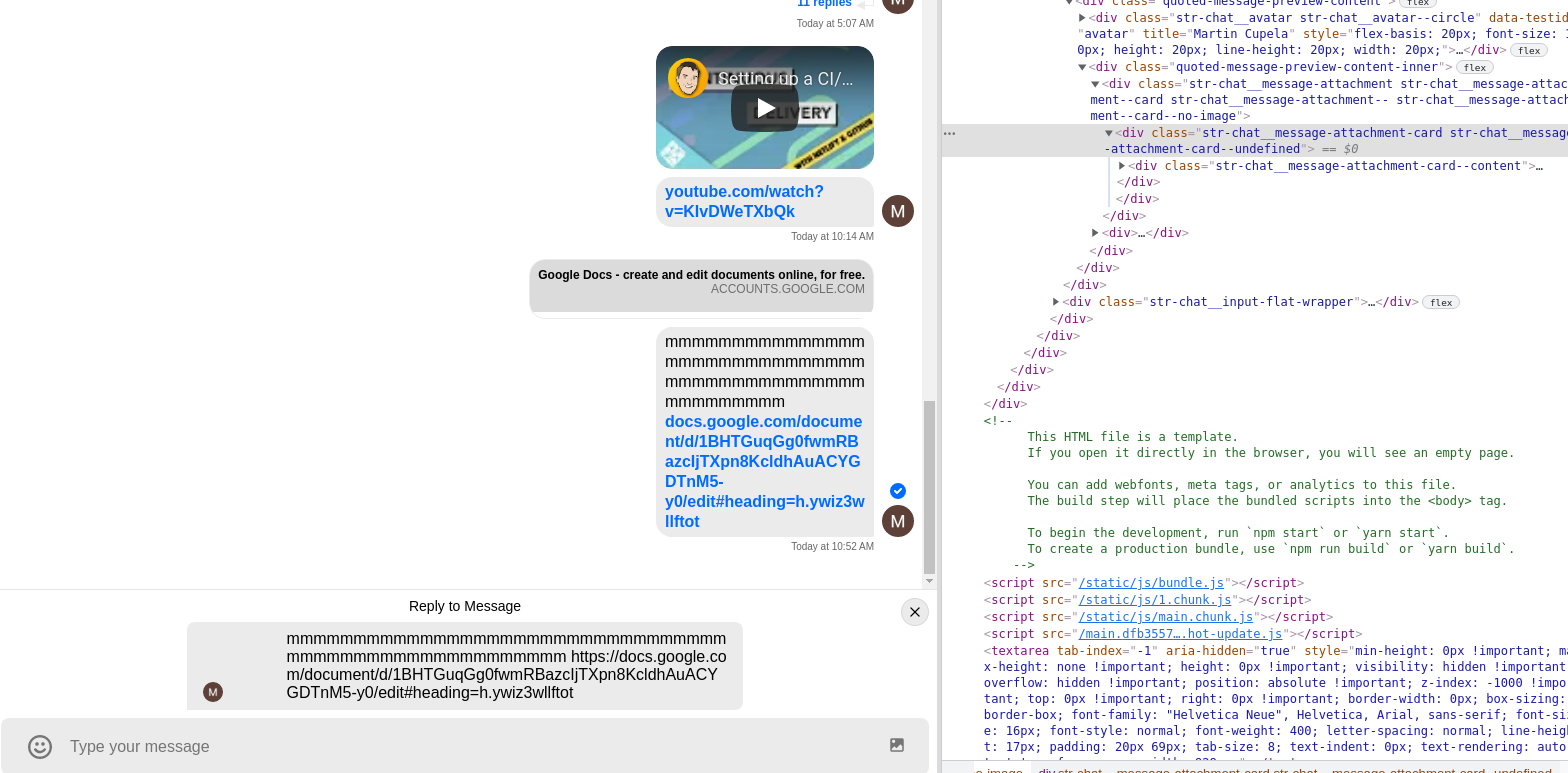
Task: Collapse the quoted-message-preview-content-inner node
Action: coord(1082,67)
